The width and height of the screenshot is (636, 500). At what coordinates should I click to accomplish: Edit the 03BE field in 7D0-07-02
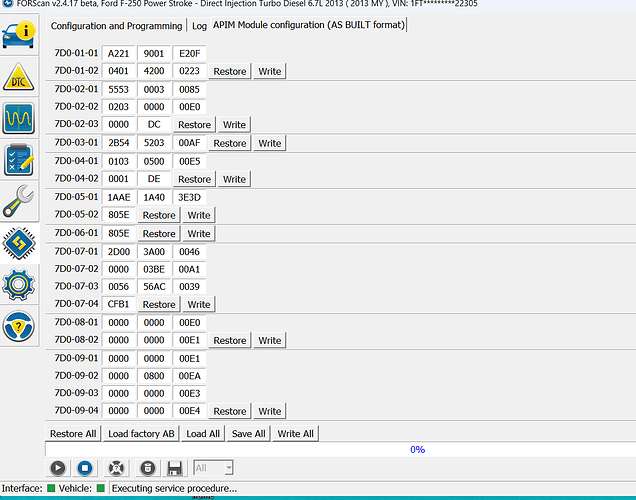click(154, 269)
